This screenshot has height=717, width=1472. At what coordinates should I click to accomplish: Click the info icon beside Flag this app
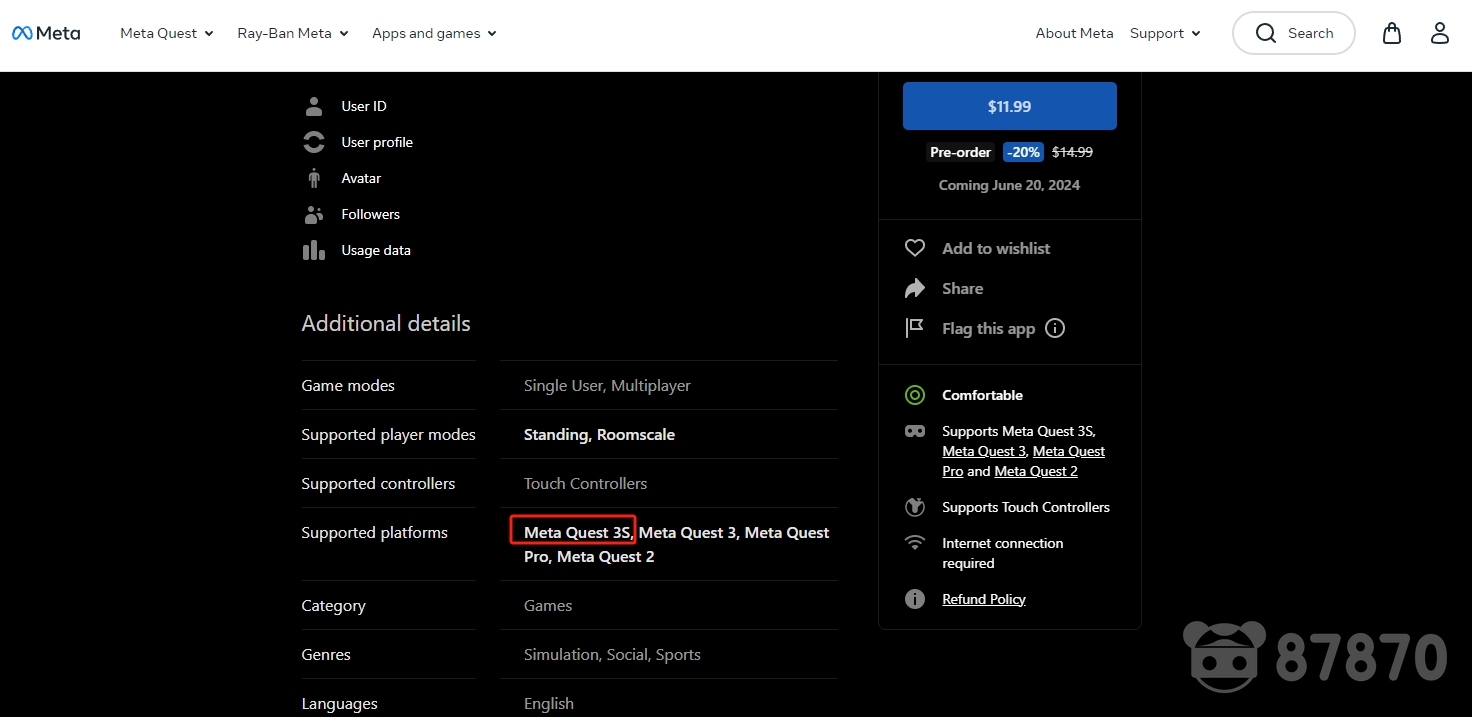1054,328
